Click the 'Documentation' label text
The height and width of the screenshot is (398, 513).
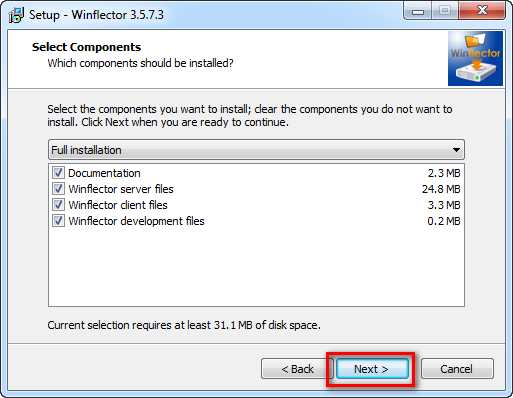(104, 173)
